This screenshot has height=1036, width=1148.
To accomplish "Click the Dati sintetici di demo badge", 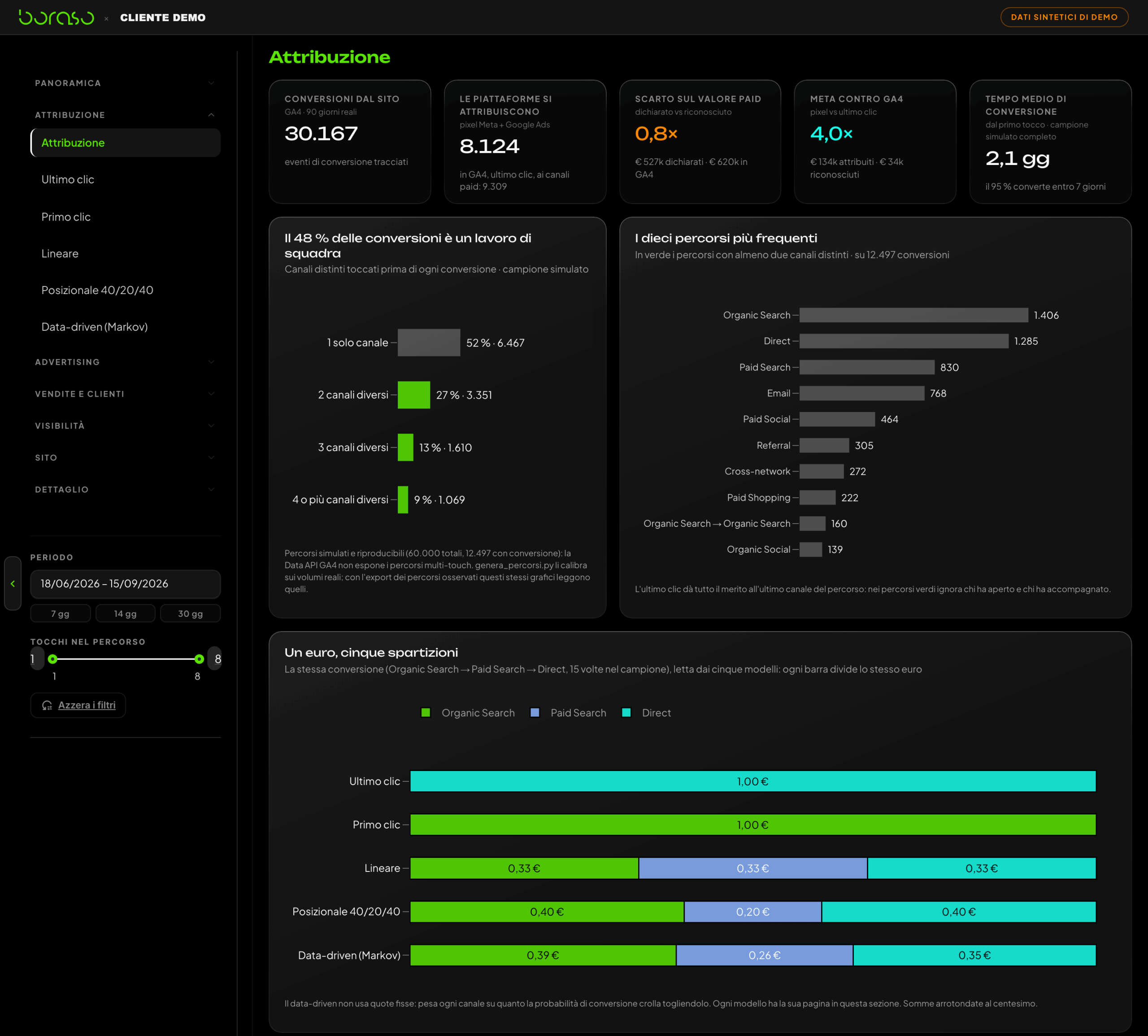I will [x=1064, y=17].
